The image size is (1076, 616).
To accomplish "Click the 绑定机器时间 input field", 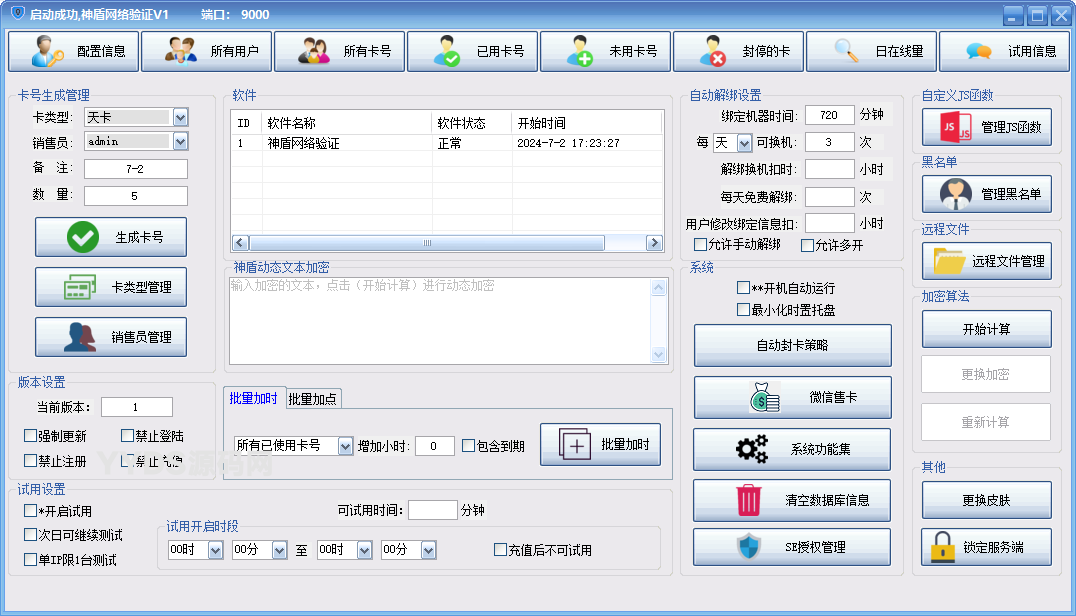I will tap(829, 115).
